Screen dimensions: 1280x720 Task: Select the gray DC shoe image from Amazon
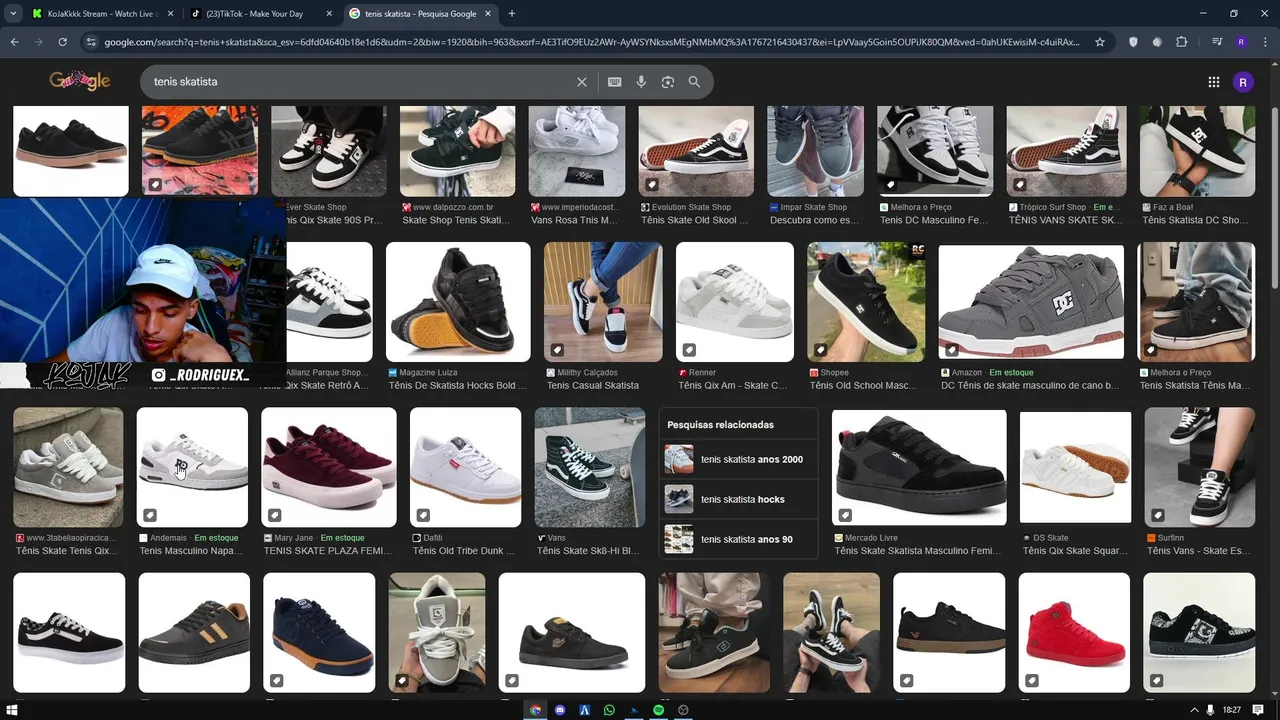[1030, 303]
